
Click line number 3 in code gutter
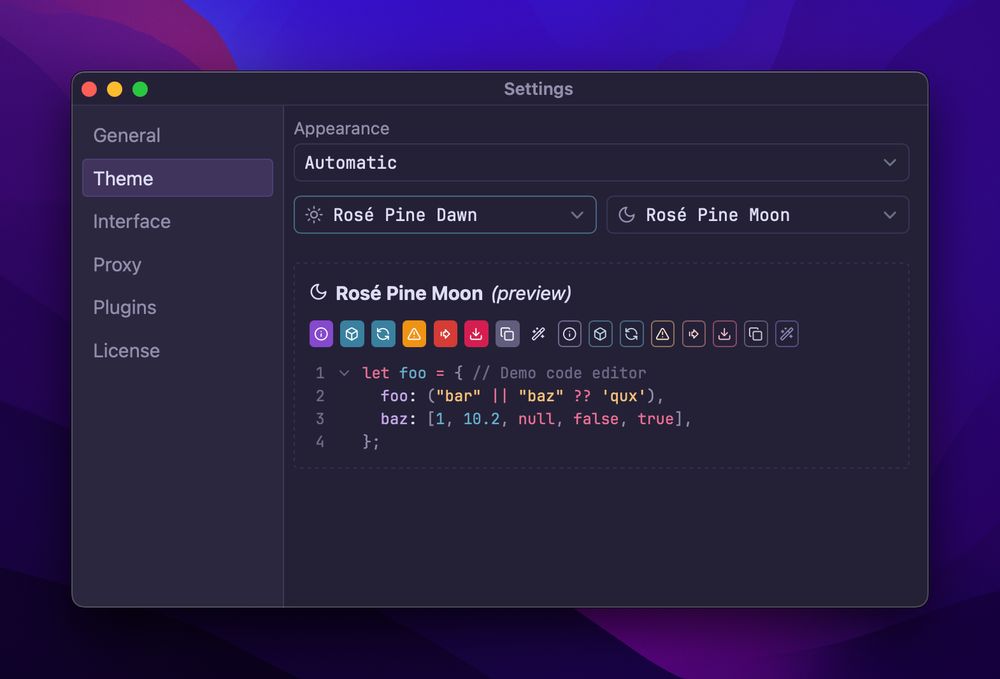point(320,419)
